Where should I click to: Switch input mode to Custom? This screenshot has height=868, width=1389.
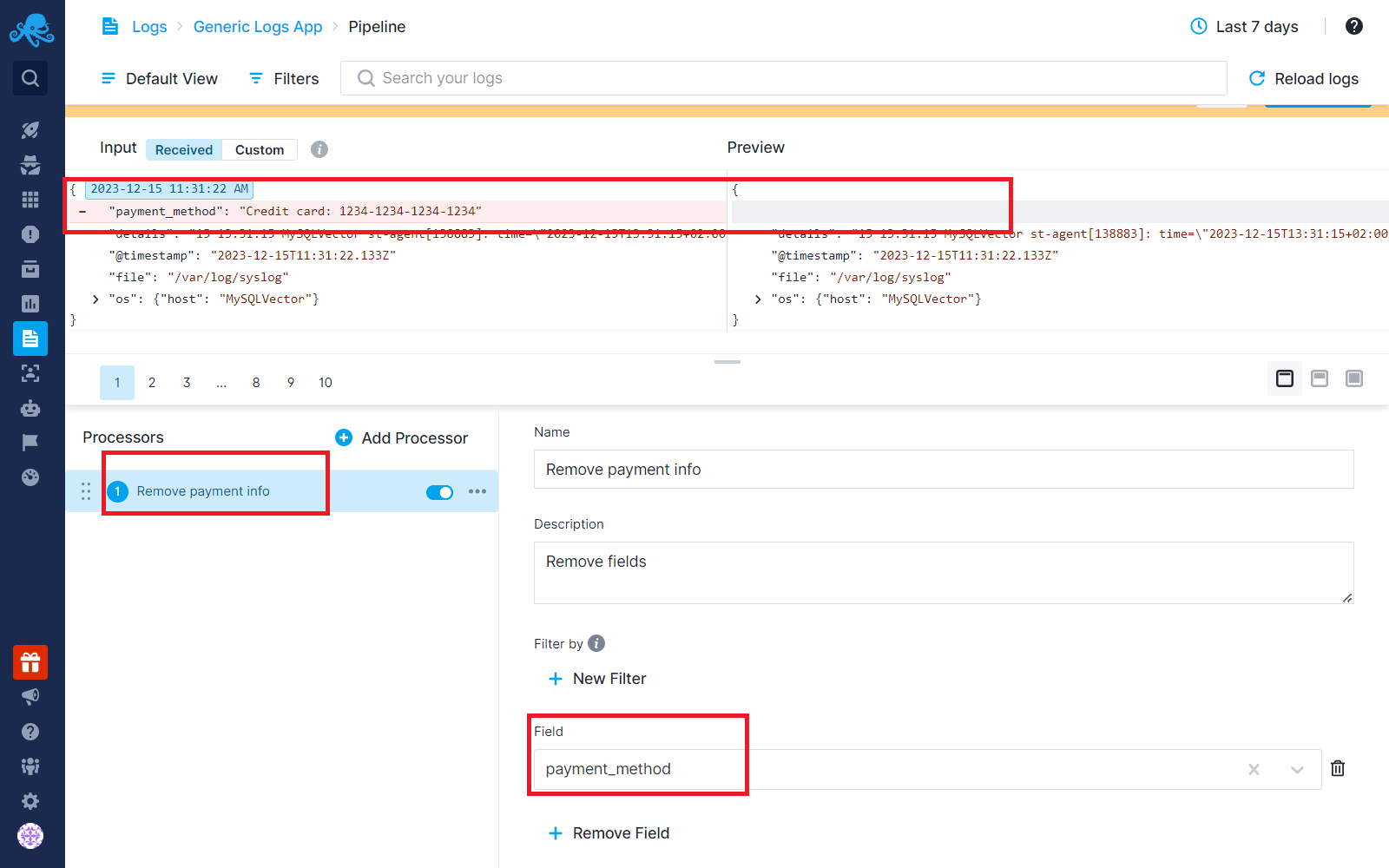tap(260, 149)
